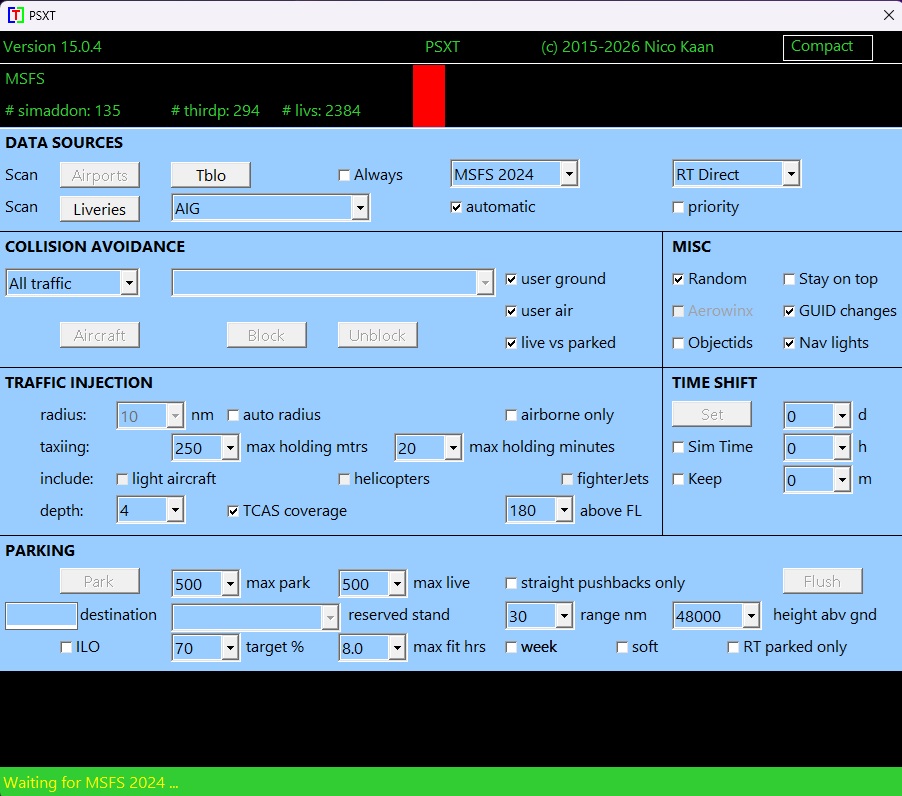The width and height of the screenshot is (902, 796).
Task: Open the target % dropdown
Action: pyautogui.click(x=230, y=648)
